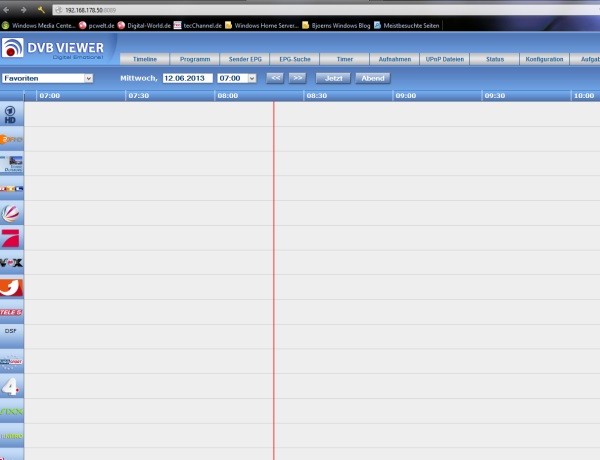Go back with browser back arrow
Image resolution: width=600 pixels, height=460 pixels.
7,10
